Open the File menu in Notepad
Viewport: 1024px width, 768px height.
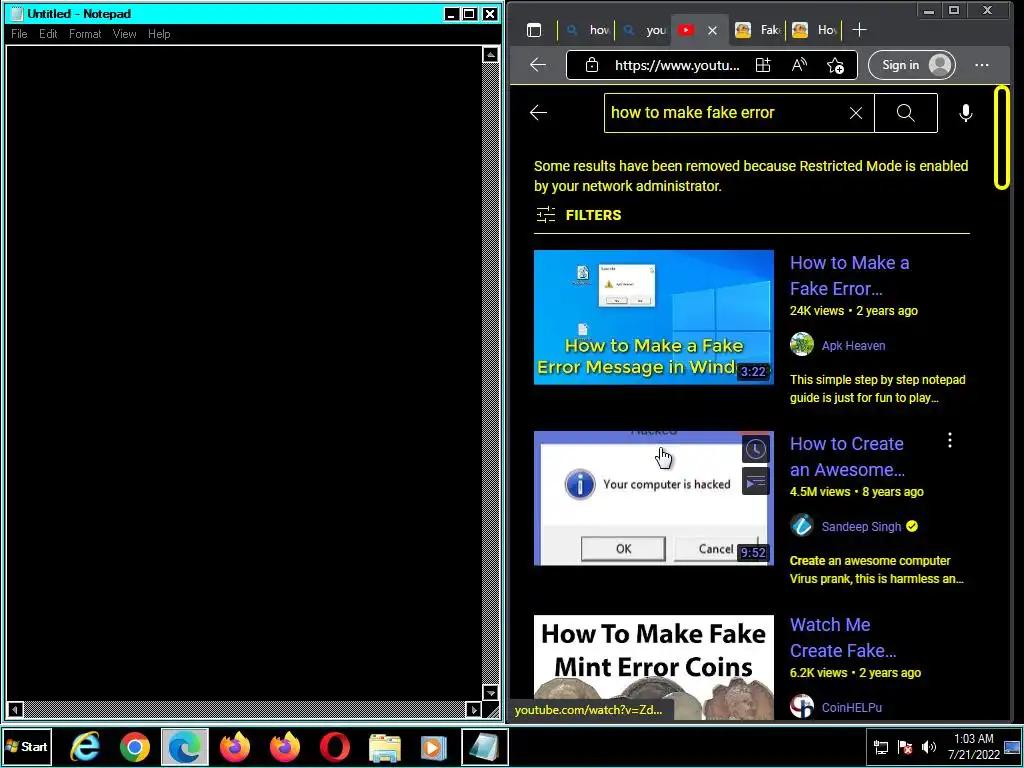tap(19, 34)
